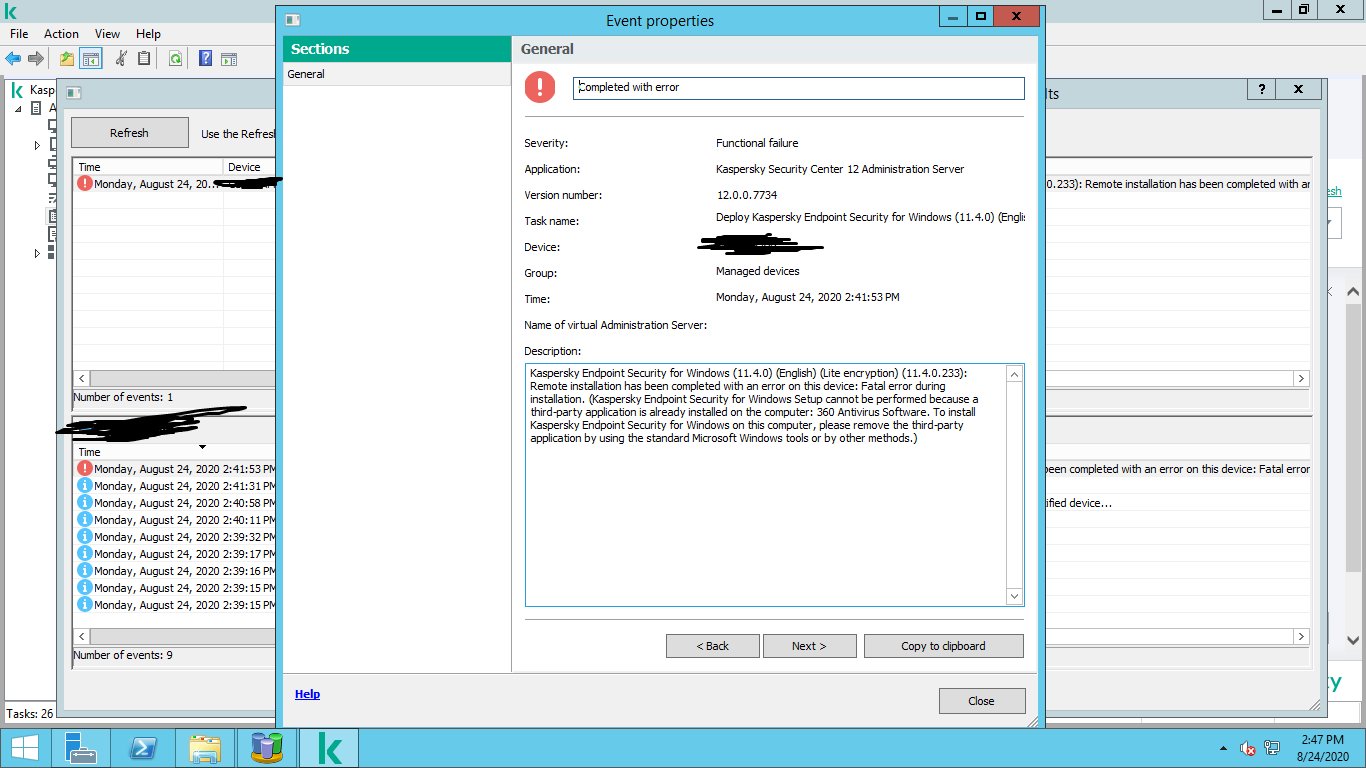Show hidden tray icons arrow
Viewport: 1366px width, 768px height.
(x=1224, y=748)
